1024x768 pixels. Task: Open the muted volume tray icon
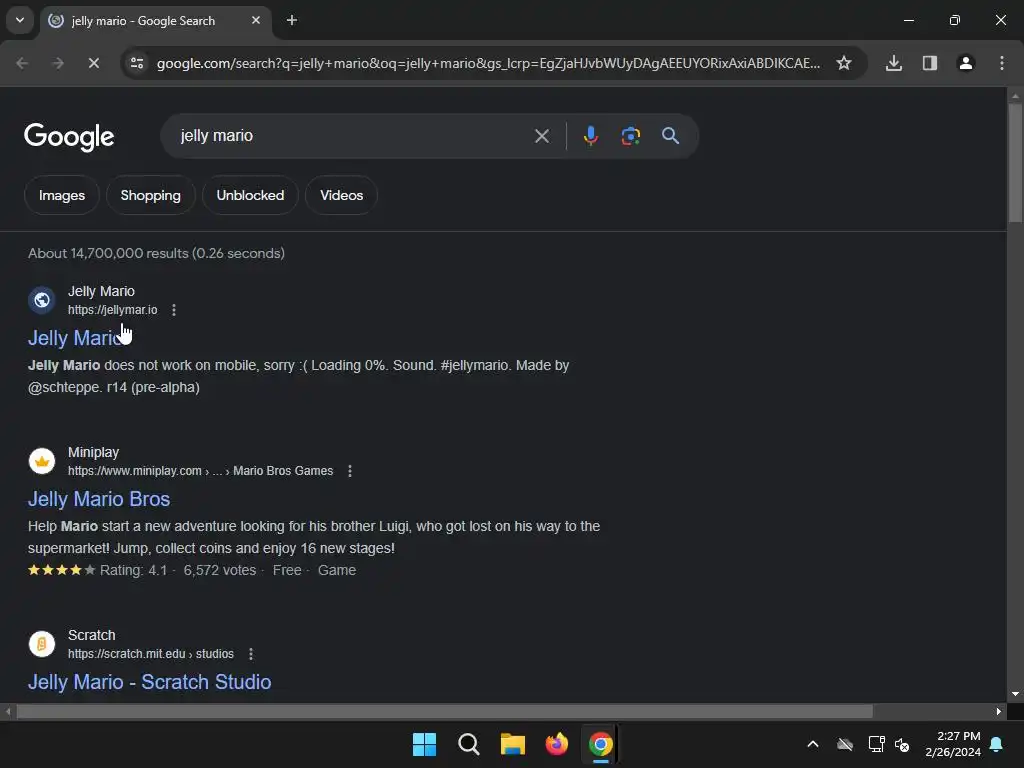[903, 744]
